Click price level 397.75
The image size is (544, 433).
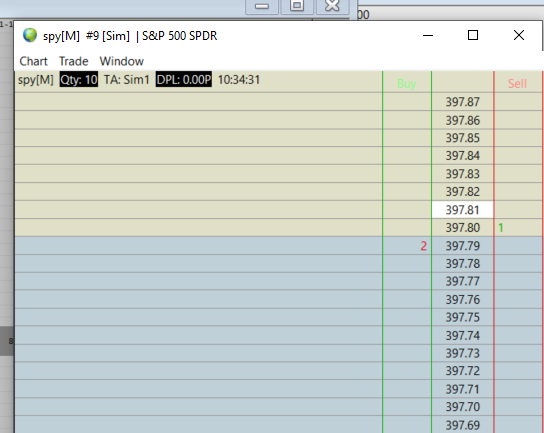coord(462,317)
